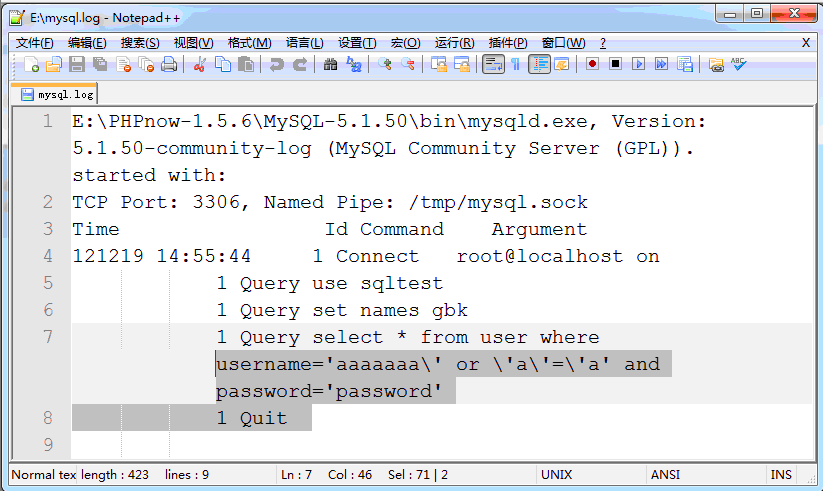Maximize the Notepad++ window

click(757, 13)
